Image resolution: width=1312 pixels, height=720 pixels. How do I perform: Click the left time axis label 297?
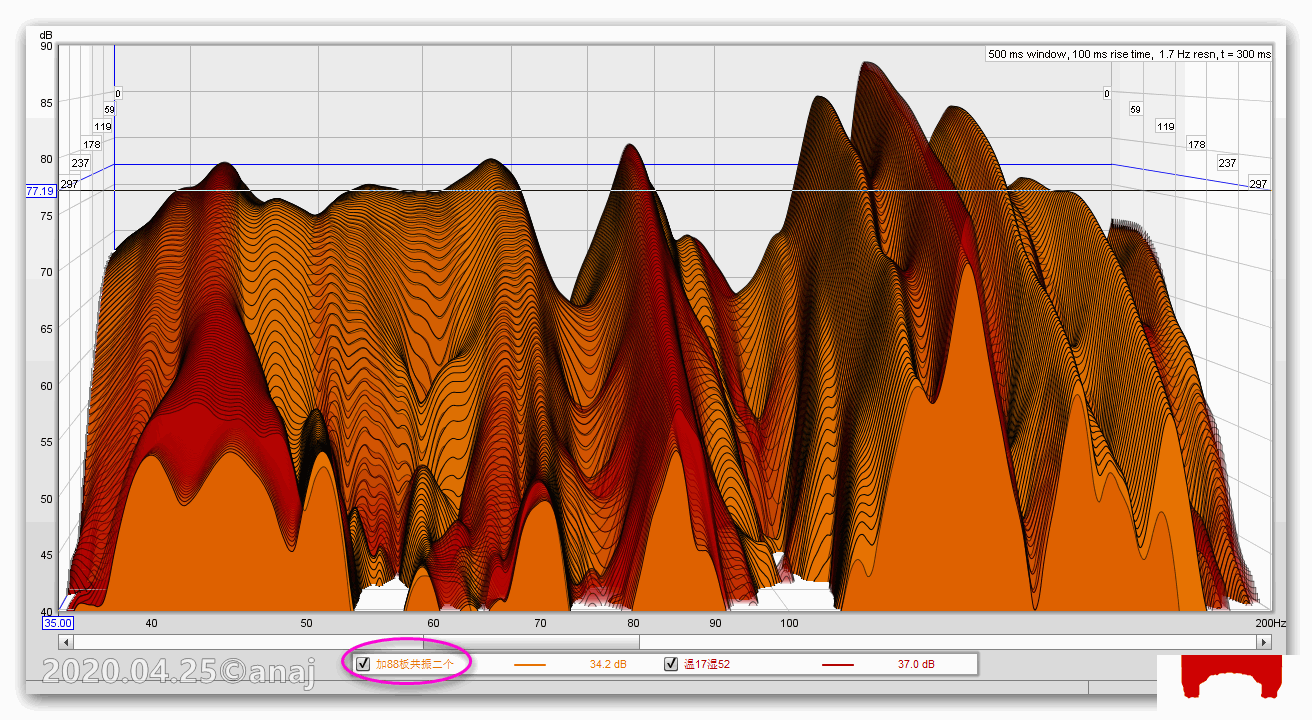click(69, 184)
